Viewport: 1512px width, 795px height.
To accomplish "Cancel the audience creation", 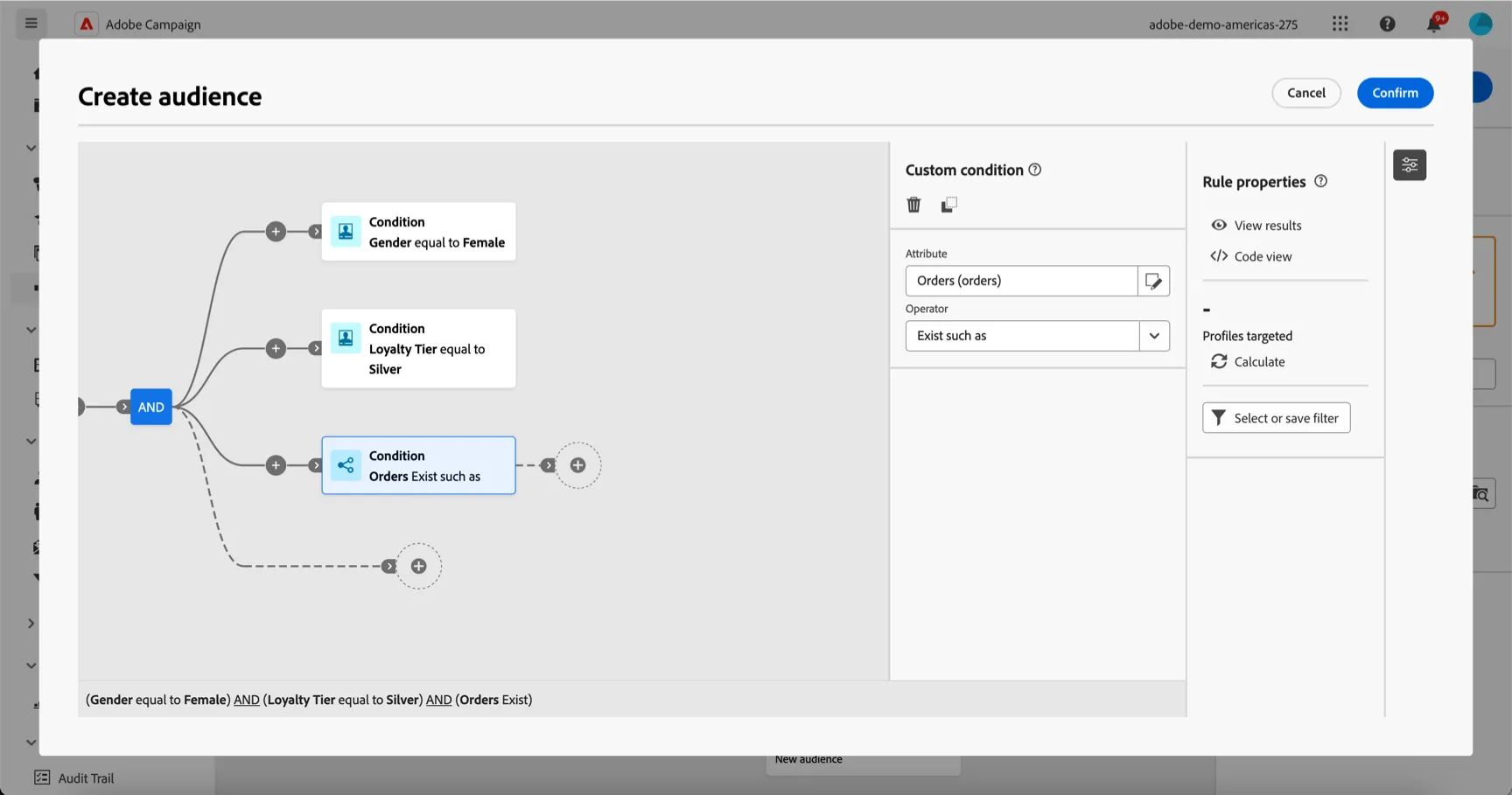I will coord(1305,93).
